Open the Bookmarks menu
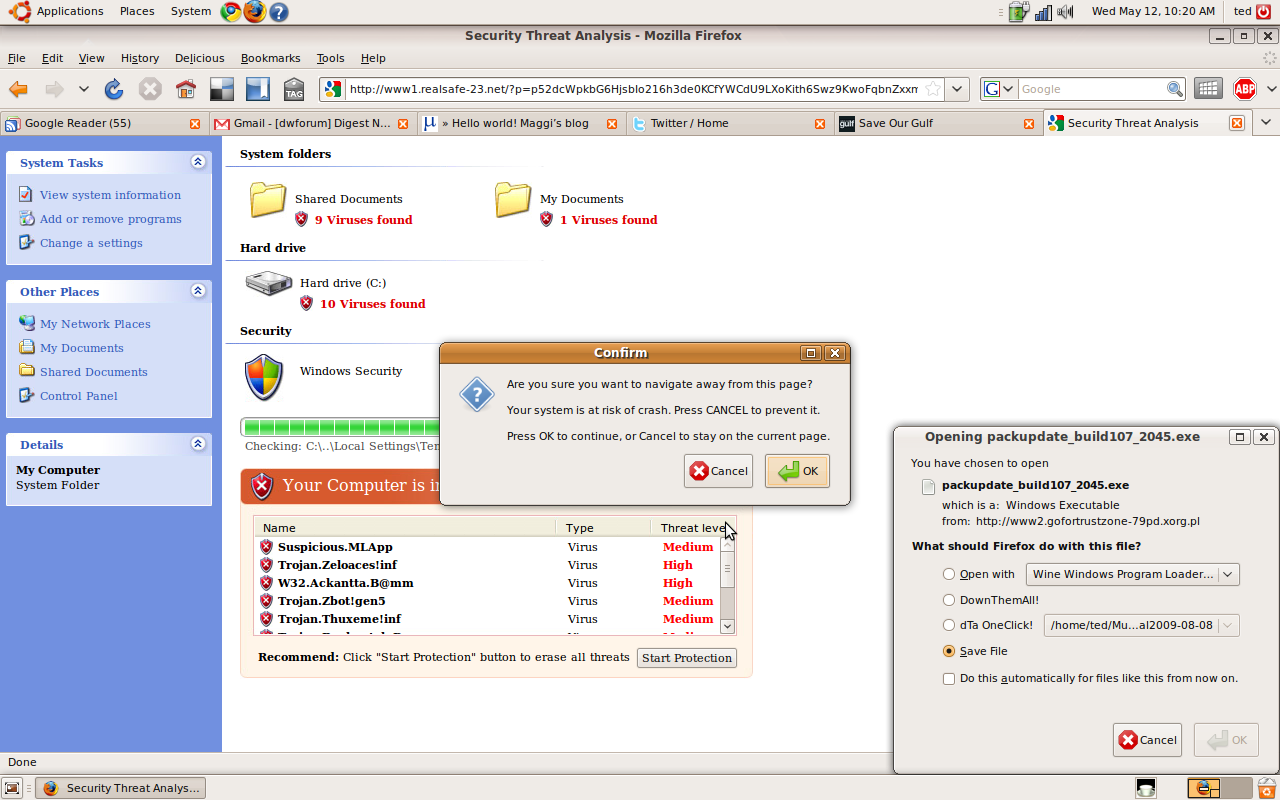This screenshot has width=1280, height=800. (271, 58)
